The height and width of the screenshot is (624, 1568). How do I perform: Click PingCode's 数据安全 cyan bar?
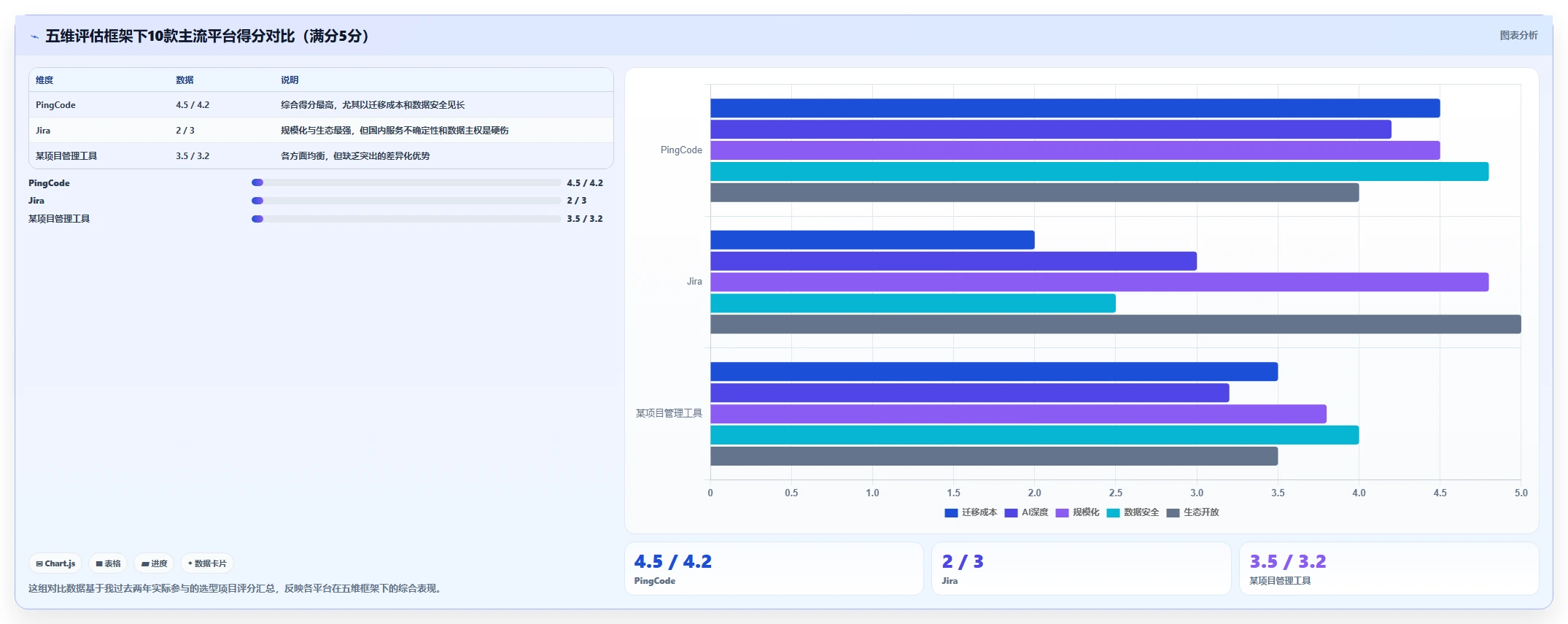(1099, 172)
